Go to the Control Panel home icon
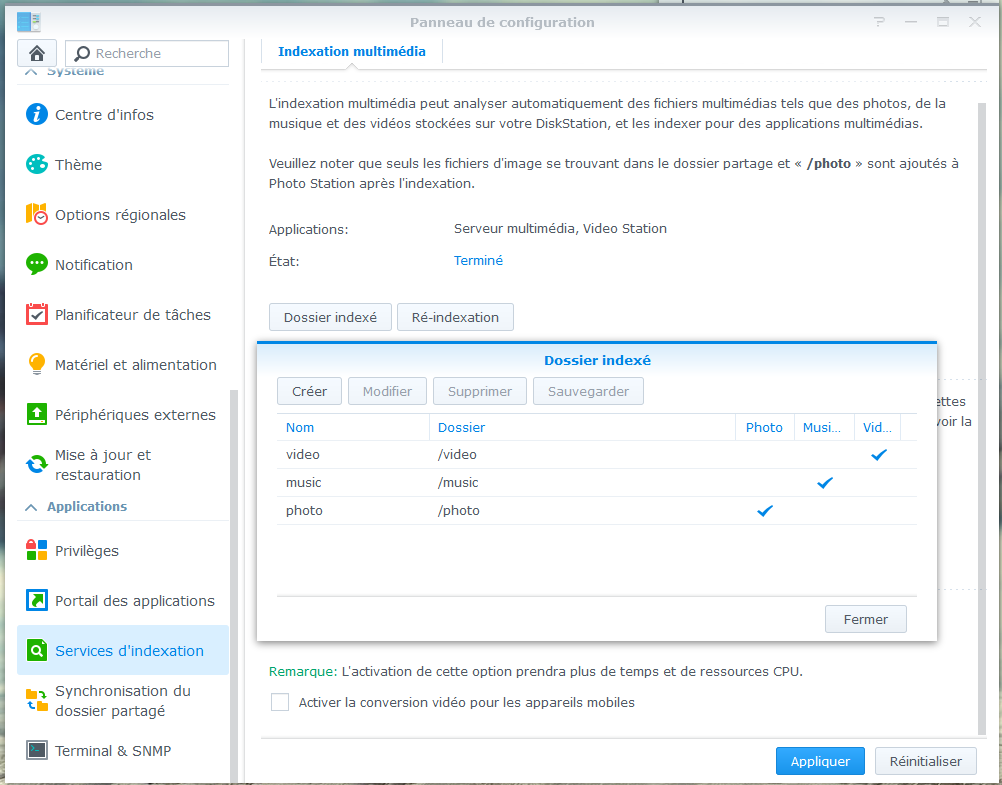This screenshot has width=1002, height=785. coord(37,53)
